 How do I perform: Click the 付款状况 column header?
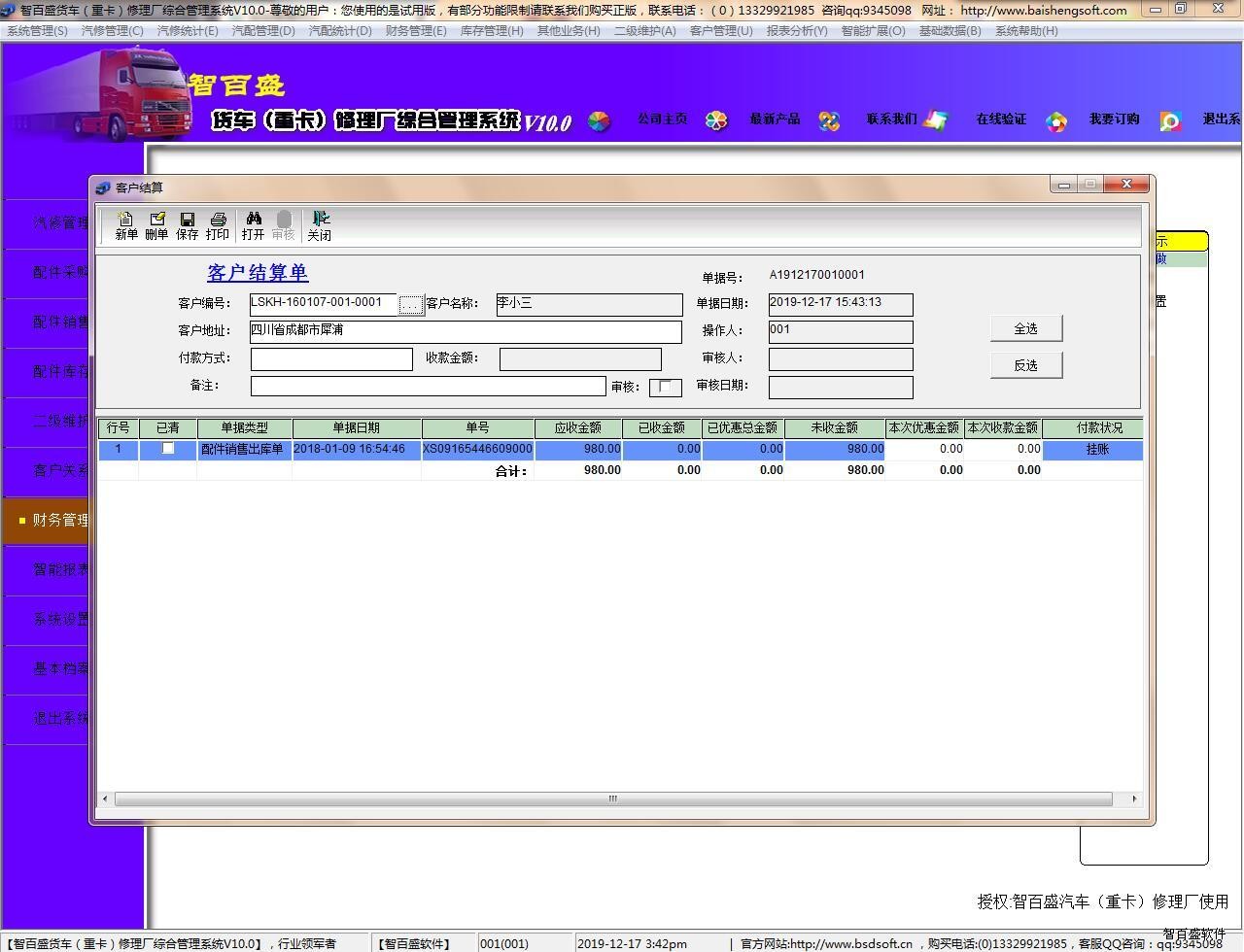click(x=1092, y=428)
